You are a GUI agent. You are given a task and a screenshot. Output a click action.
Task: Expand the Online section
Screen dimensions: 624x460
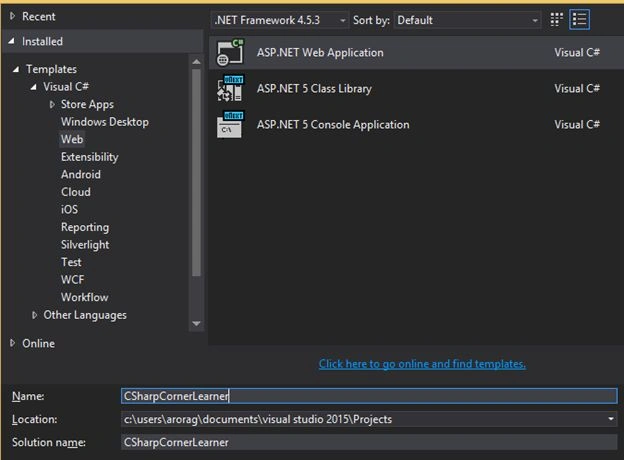point(12,343)
